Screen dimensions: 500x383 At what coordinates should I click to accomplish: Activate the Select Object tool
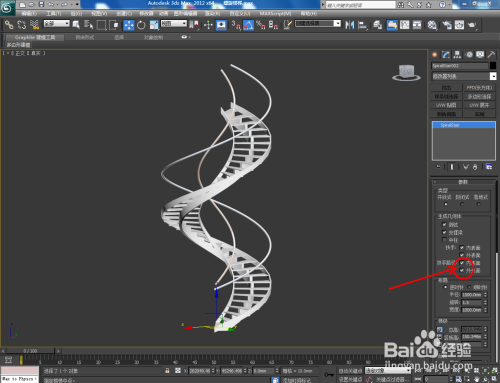click(76, 25)
